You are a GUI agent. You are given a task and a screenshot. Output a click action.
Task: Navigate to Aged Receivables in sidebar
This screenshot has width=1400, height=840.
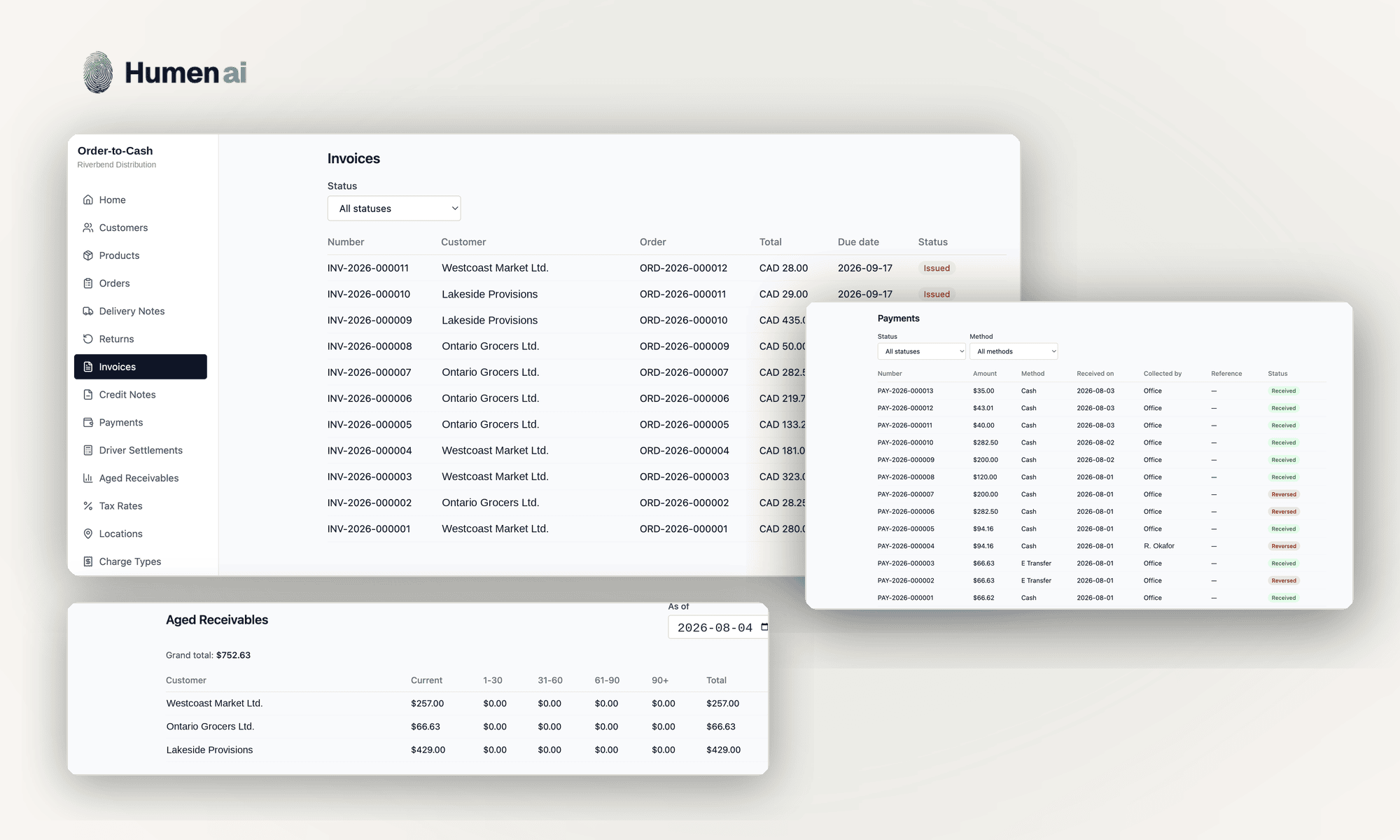pos(141,478)
